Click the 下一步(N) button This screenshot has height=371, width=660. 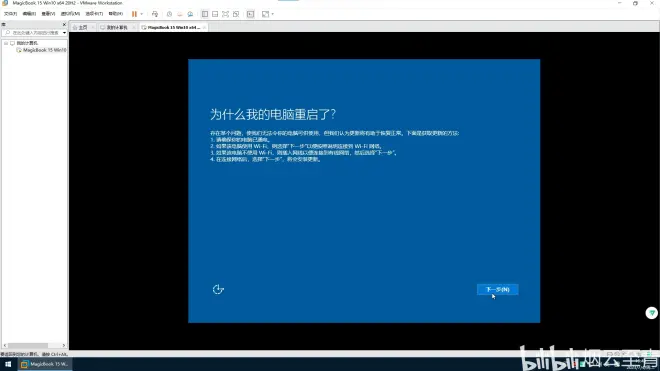[498, 289]
